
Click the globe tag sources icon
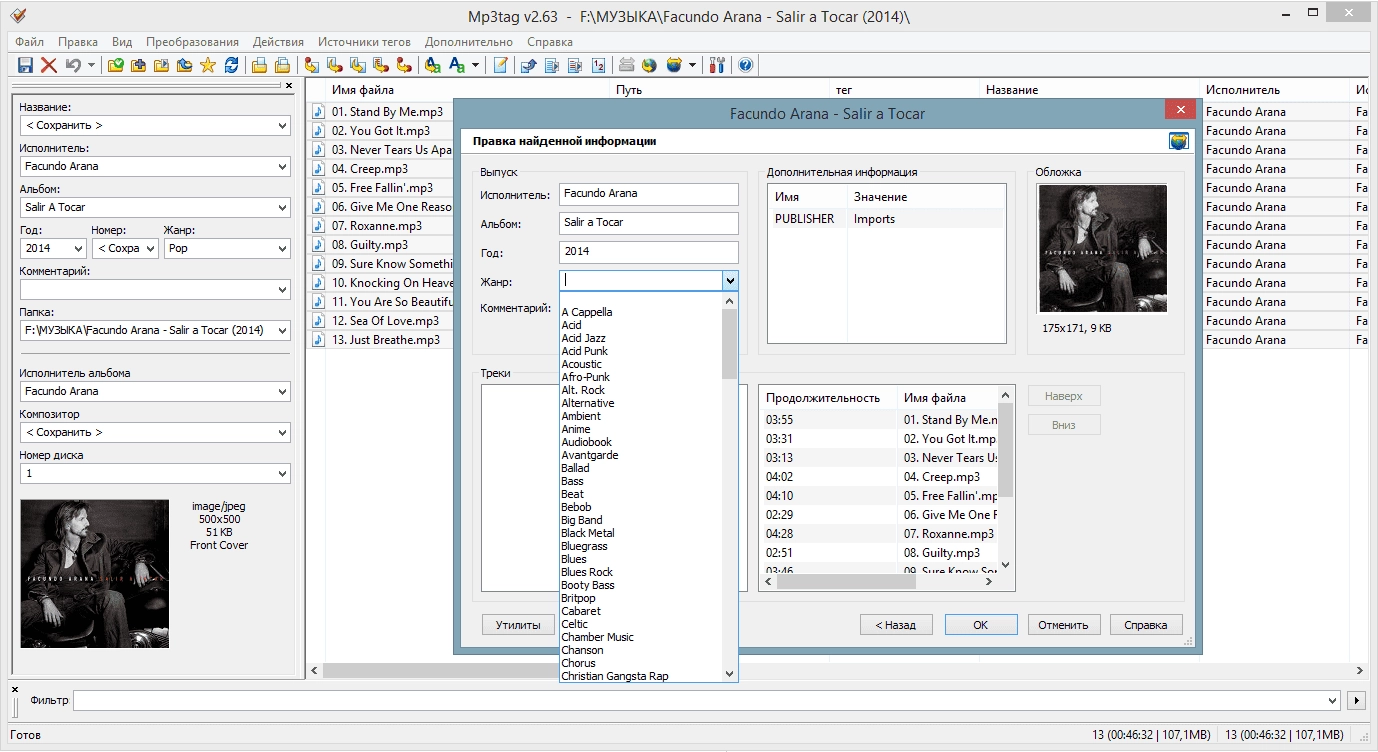[649, 65]
